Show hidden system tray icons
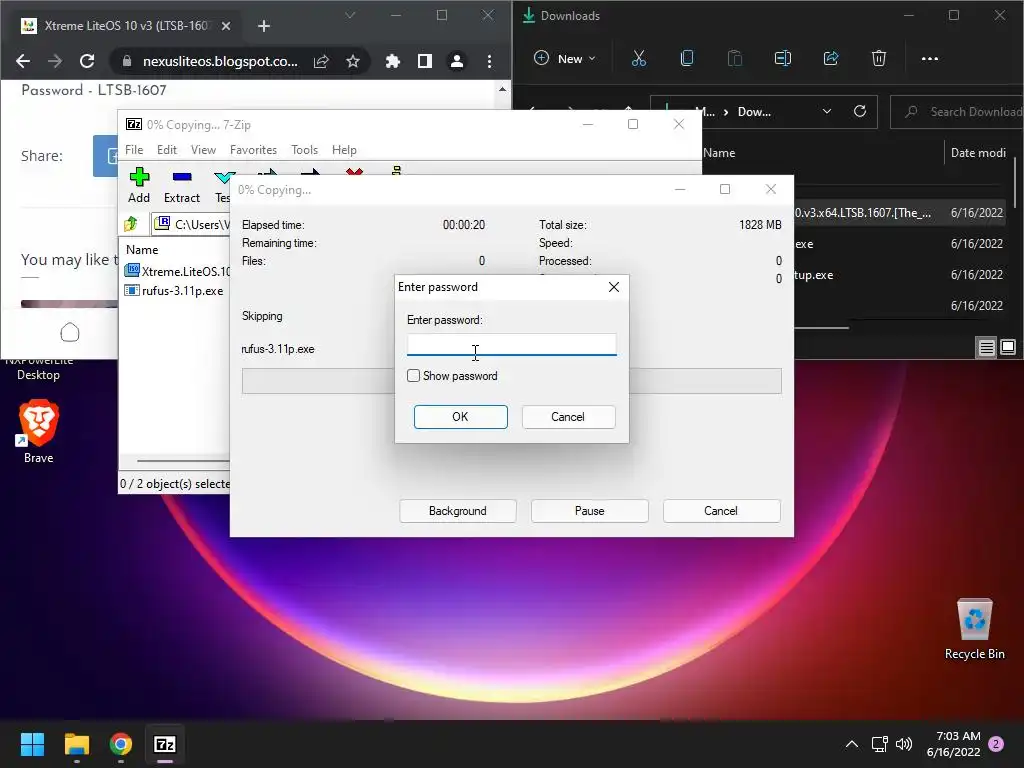The width and height of the screenshot is (1024, 768). (x=852, y=744)
